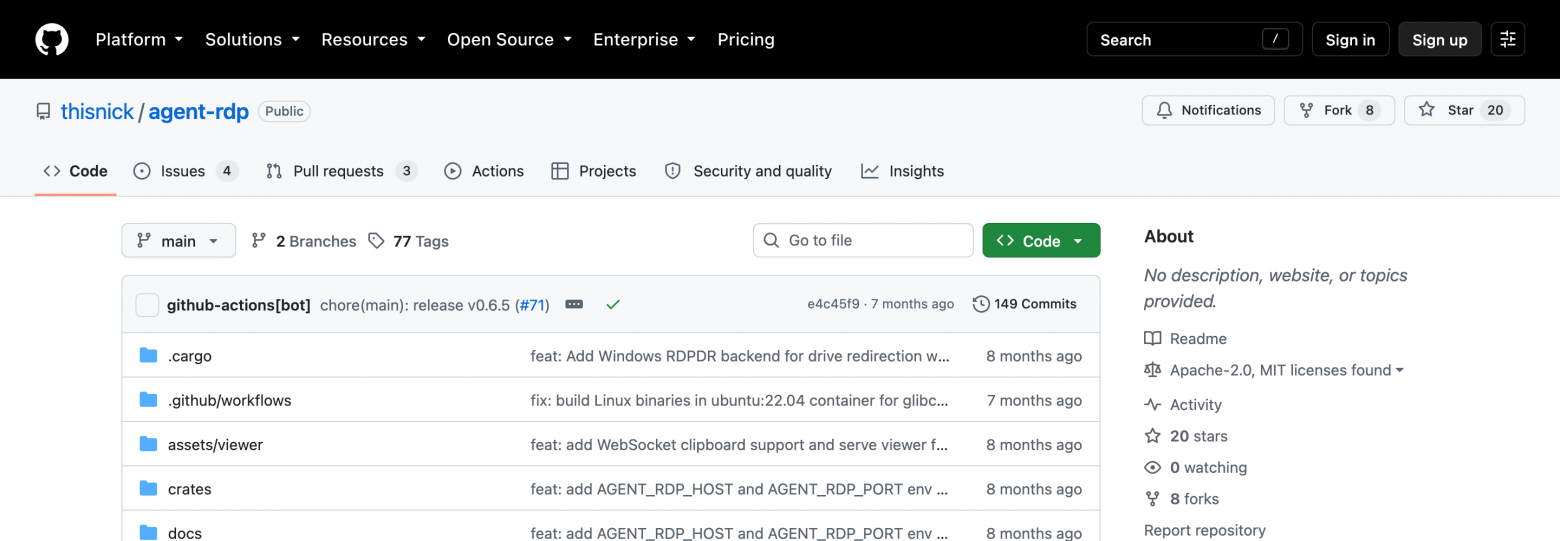Image resolution: width=1560 pixels, height=541 pixels.
Task: Click the Star count badge 20
Action: (1495, 110)
